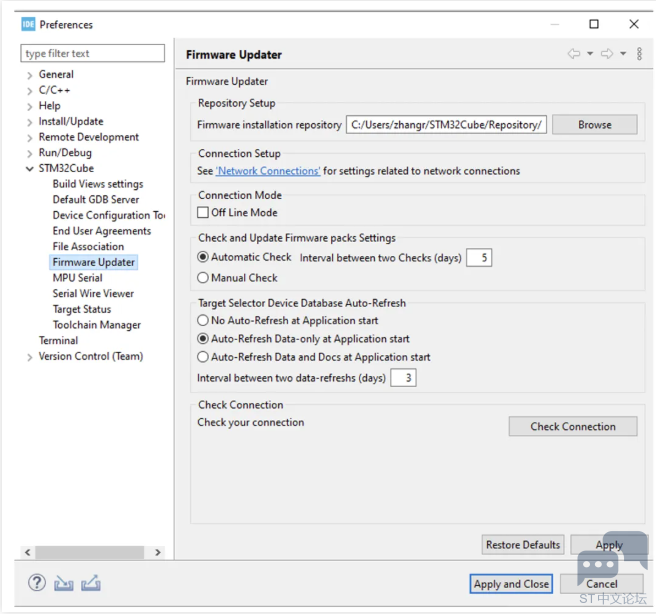Expand the General tree node
Screen dimensions: 656x614
[x=29, y=75]
